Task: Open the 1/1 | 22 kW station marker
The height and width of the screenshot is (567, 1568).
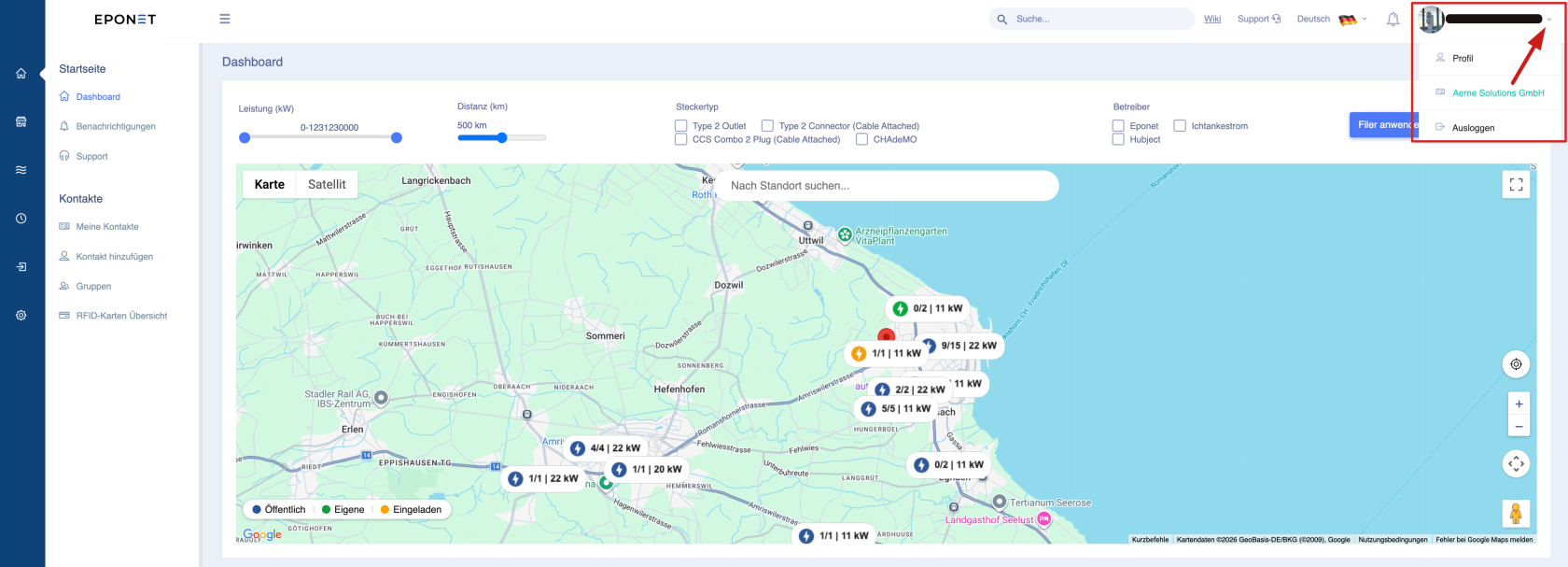Action: [543, 478]
